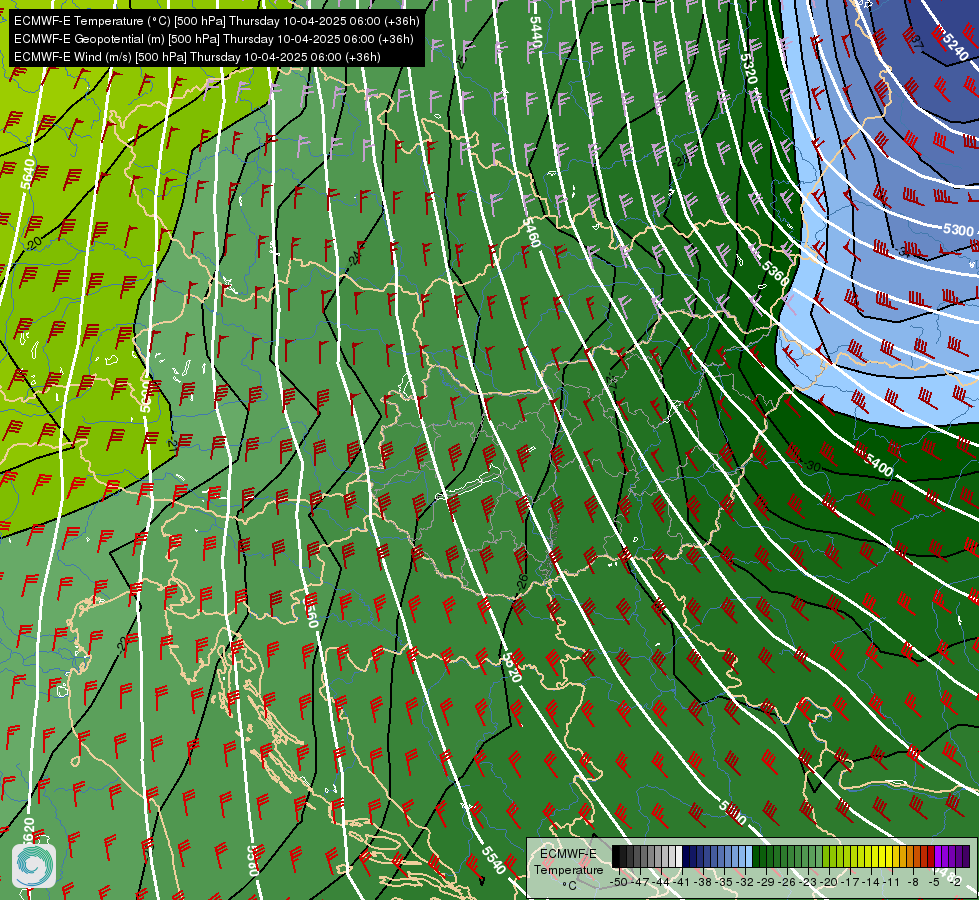Click the -8 legend value
The height and width of the screenshot is (900, 979).
pos(913,882)
